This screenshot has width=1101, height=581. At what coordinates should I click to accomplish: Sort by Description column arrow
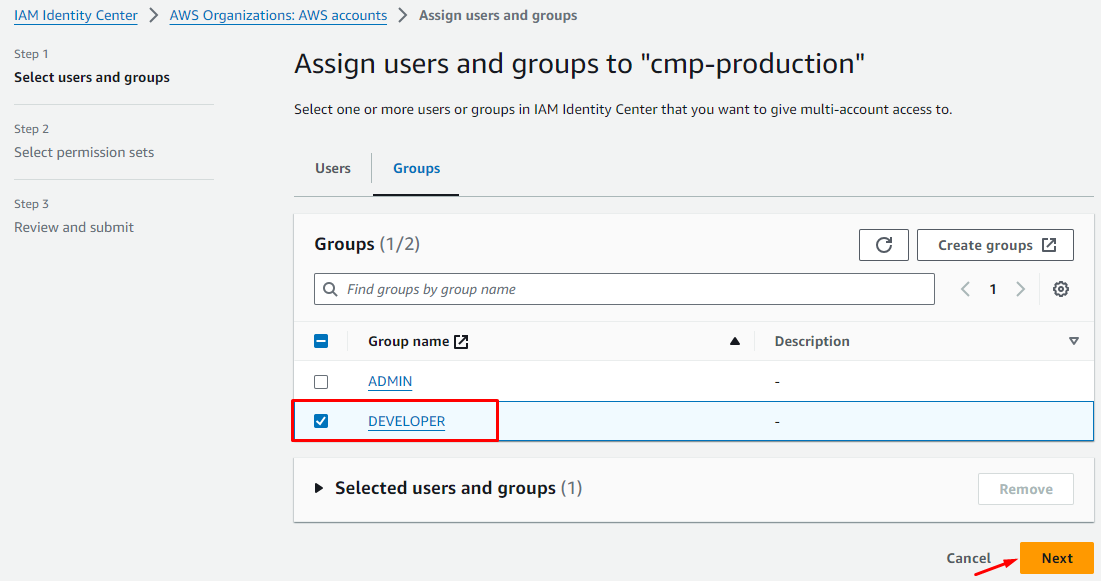[1073, 341]
